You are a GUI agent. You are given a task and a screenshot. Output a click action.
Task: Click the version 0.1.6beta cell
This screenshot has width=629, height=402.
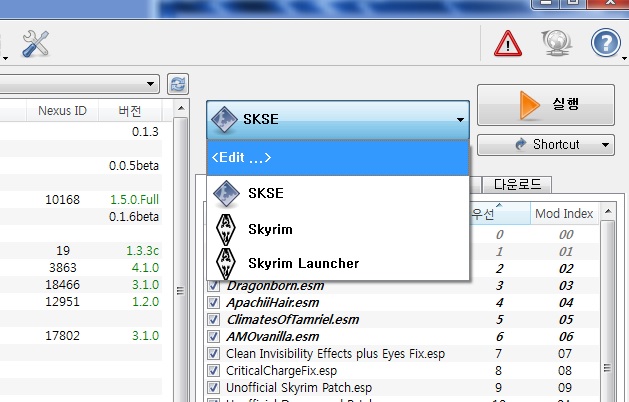point(134,217)
